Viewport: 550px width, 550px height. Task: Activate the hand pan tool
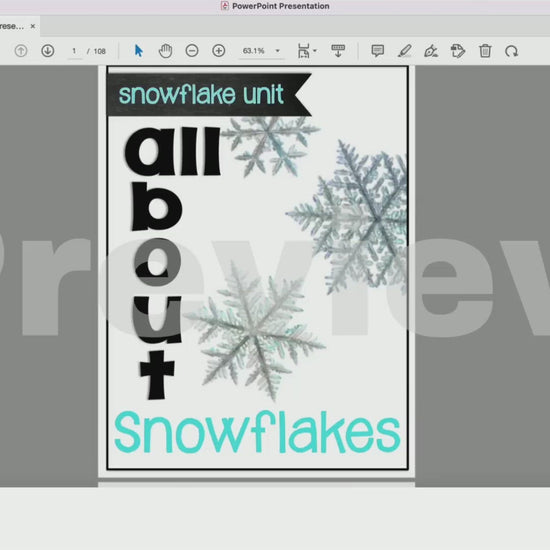[x=165, y=51]
